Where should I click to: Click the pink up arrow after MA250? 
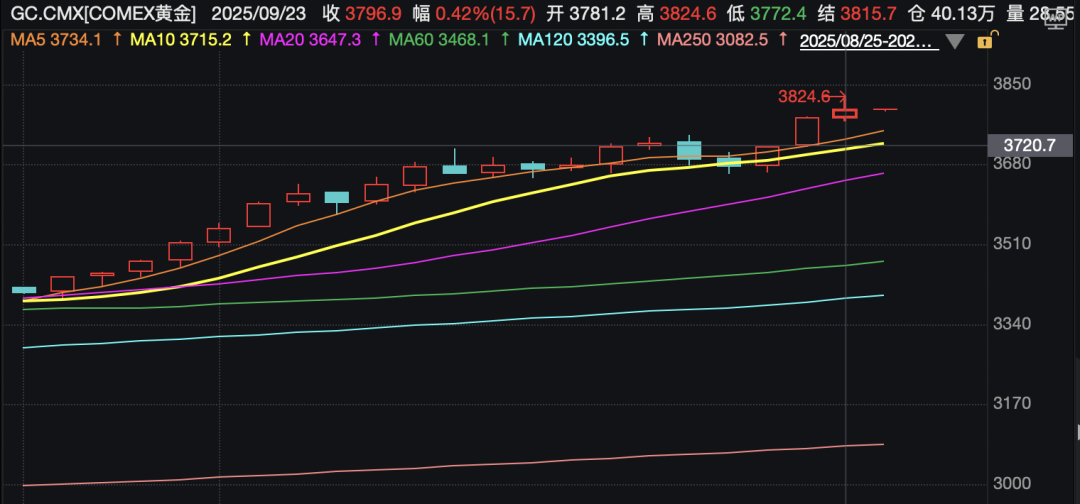[782, 41]
